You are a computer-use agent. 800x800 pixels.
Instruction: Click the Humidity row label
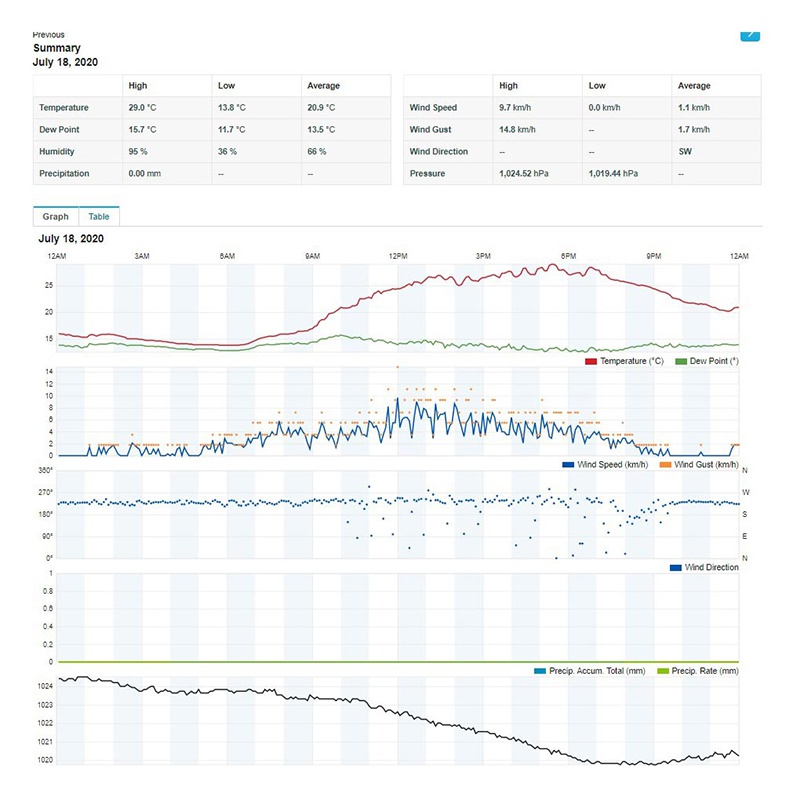[57, 152]
